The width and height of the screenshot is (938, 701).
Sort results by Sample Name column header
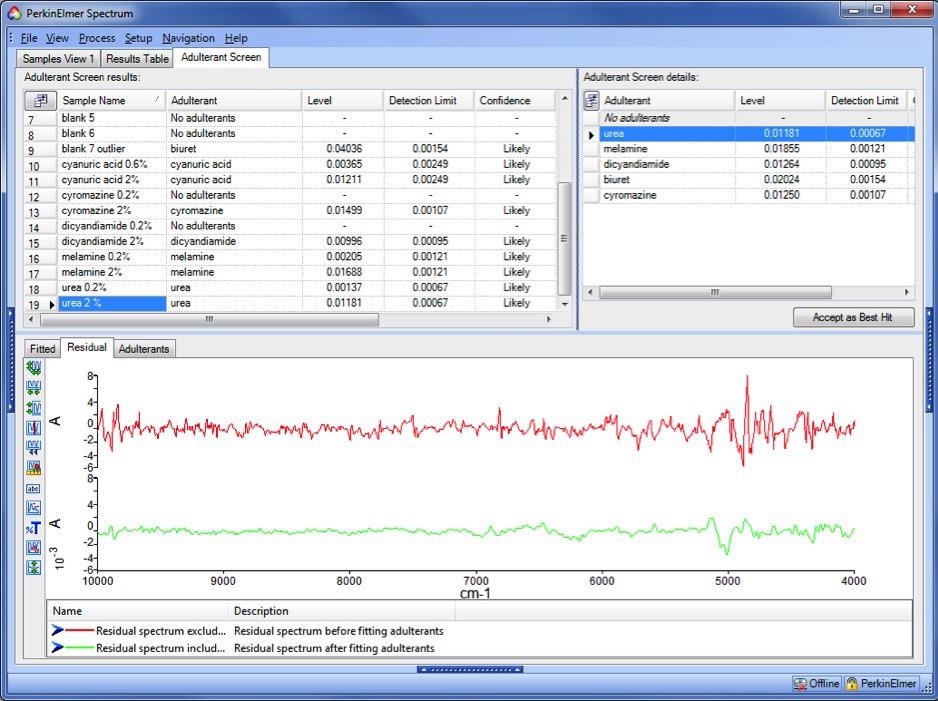click(111, 100)
